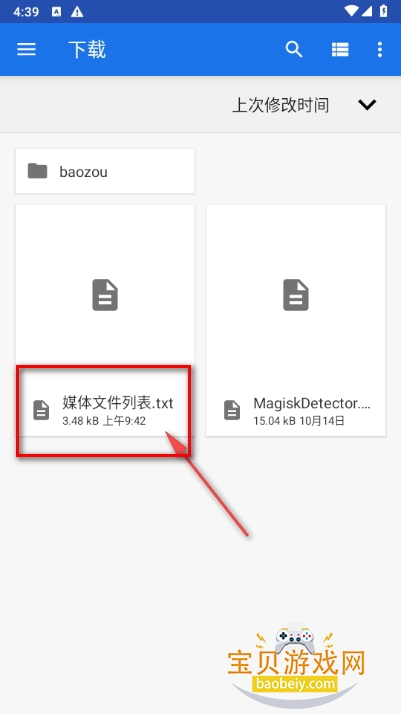Image resolution: width=401 pixels, height=714 pixels.
Task: Open the 上次修改时间 sort dropdown
Action: (x=280, y=105)
